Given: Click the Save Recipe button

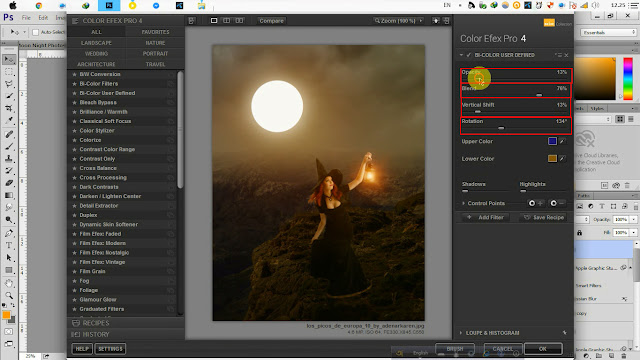Looking at the screenshot, I should [x=544, y=218].
